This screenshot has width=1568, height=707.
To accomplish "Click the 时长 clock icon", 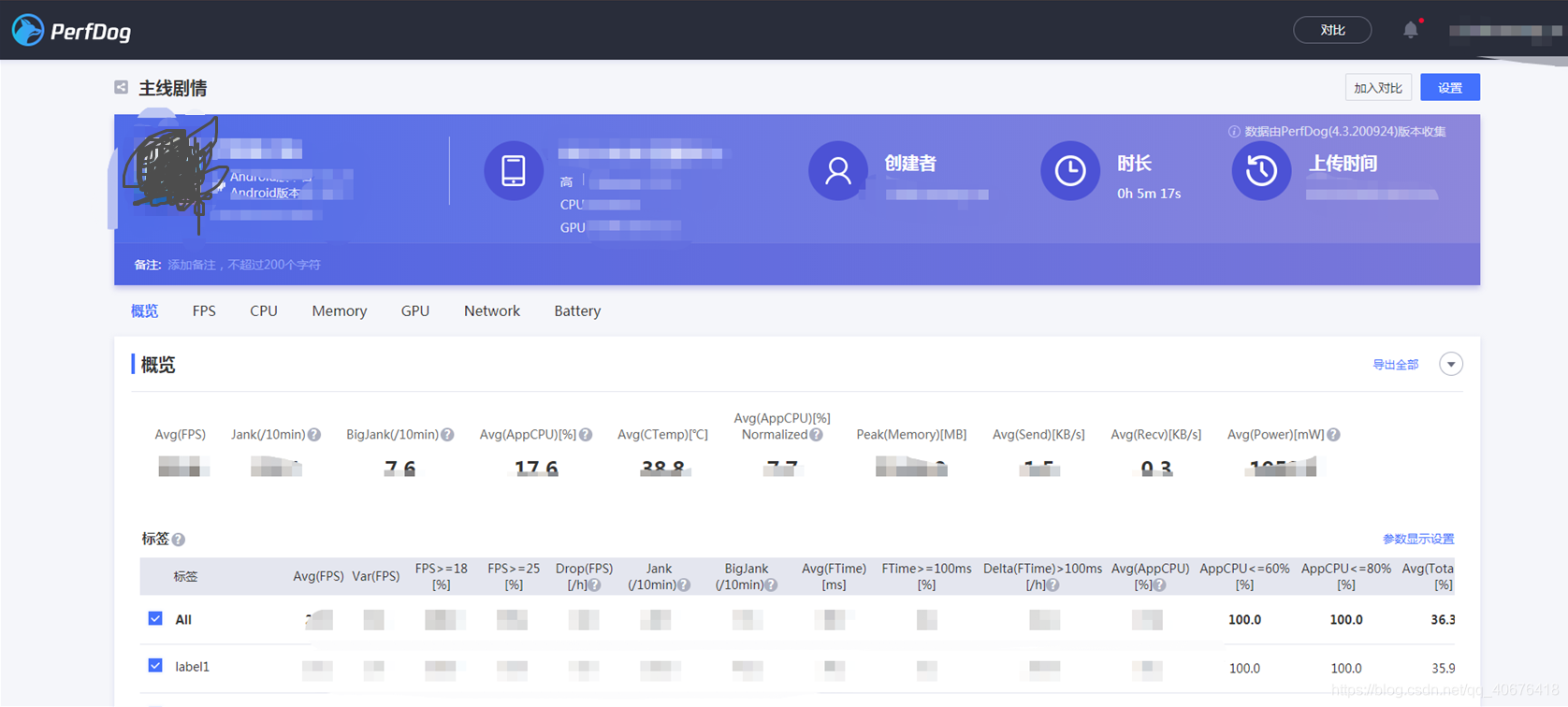I will [x=1070, y=171].
